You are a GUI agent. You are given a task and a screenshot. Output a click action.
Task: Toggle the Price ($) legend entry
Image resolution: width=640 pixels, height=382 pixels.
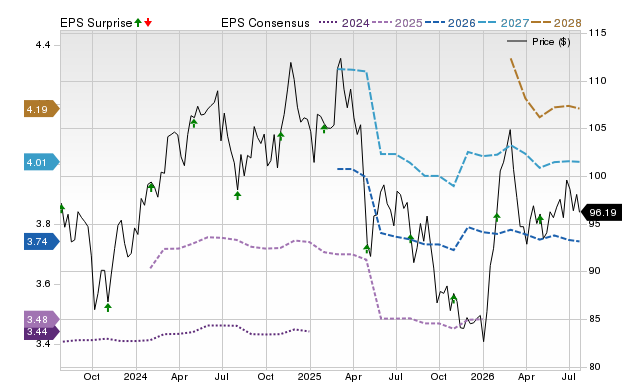(539, 42)
